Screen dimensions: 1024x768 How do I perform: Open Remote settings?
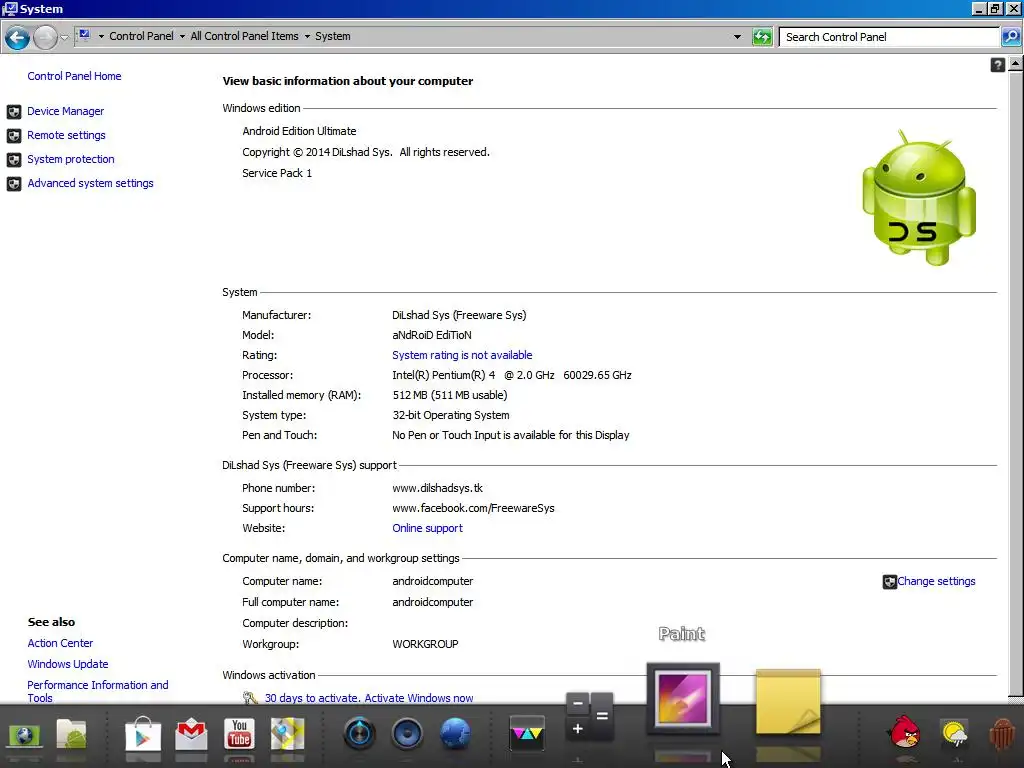click(x=66, y=135)
